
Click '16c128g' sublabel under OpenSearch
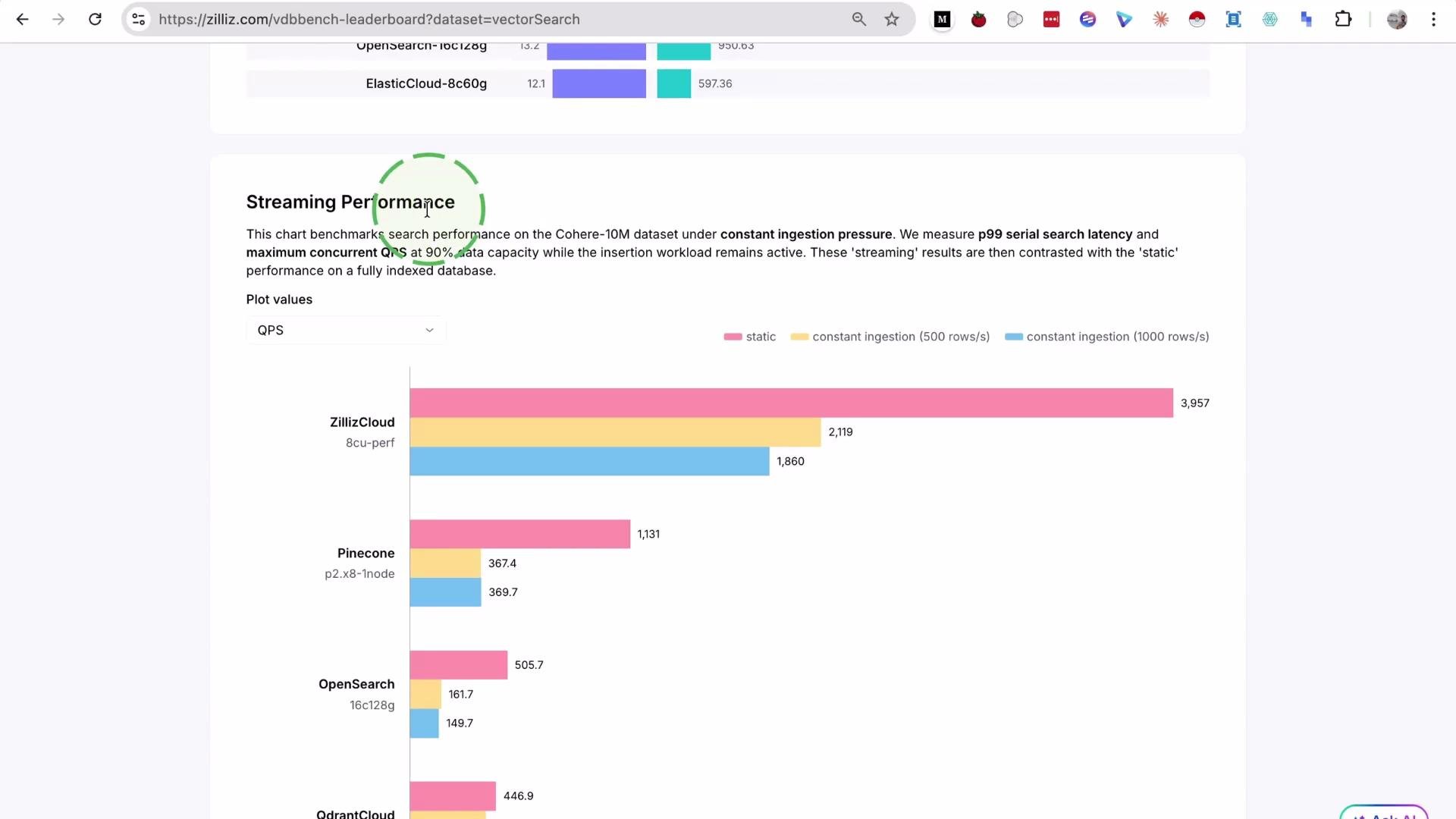coord(372,705)
